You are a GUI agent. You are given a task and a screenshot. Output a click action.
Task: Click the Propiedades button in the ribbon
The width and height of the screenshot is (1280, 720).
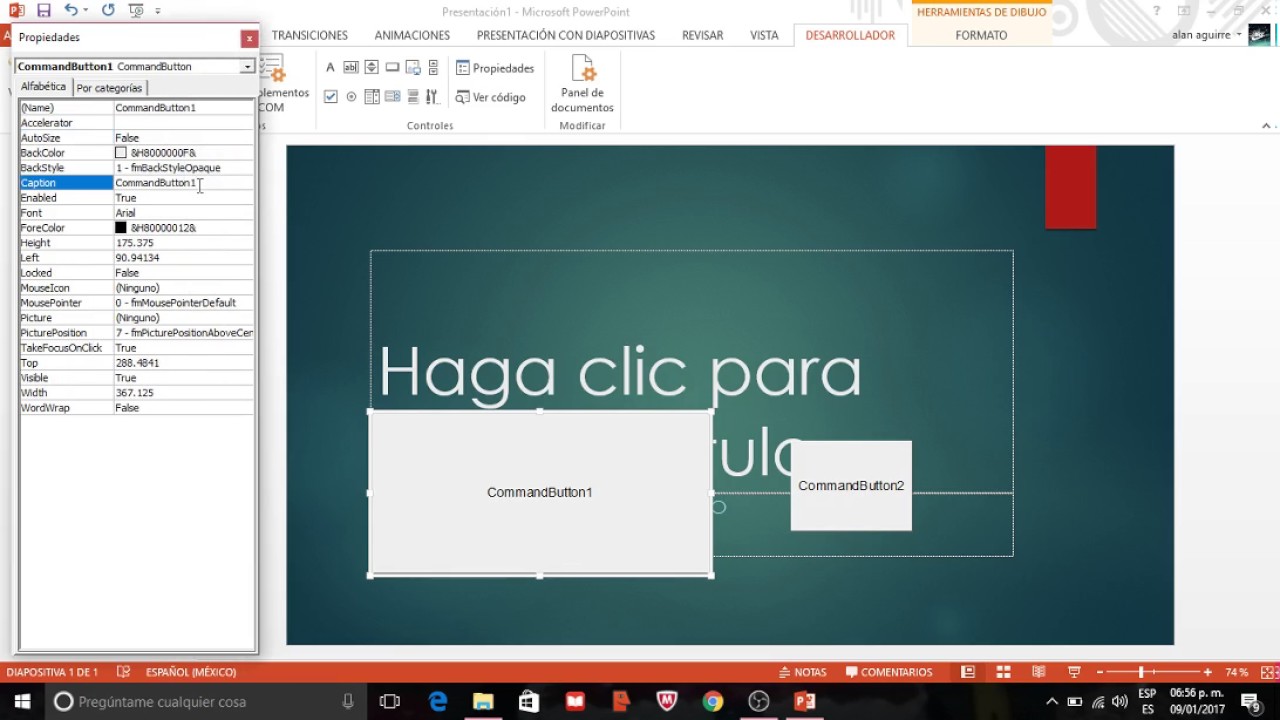[x=495, y=68]
